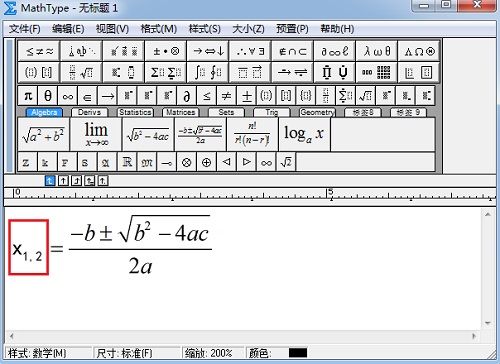Insert the double-struck R symbol
The height and width of the screenshot is (364, 500).
[127, 162]
